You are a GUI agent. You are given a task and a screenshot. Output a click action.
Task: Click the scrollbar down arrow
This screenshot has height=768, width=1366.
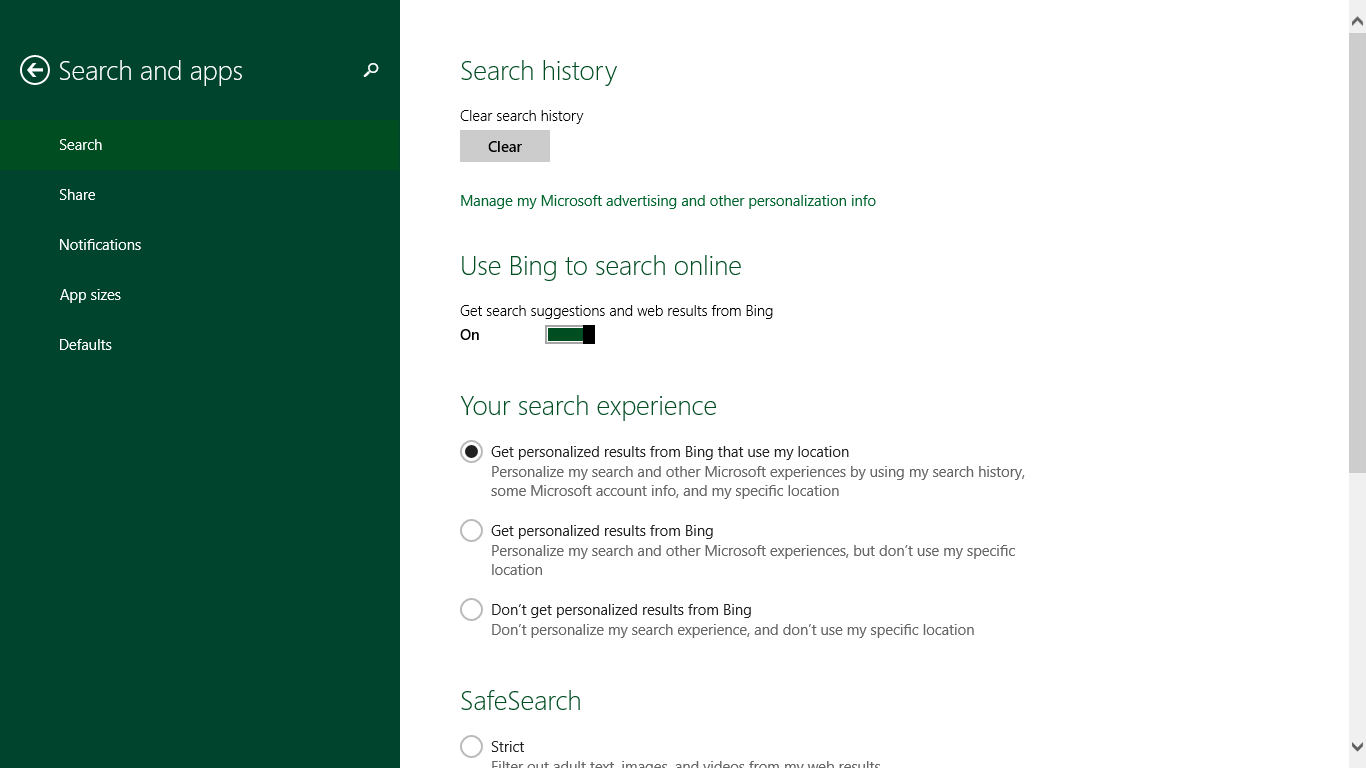tap(1357, 746)
